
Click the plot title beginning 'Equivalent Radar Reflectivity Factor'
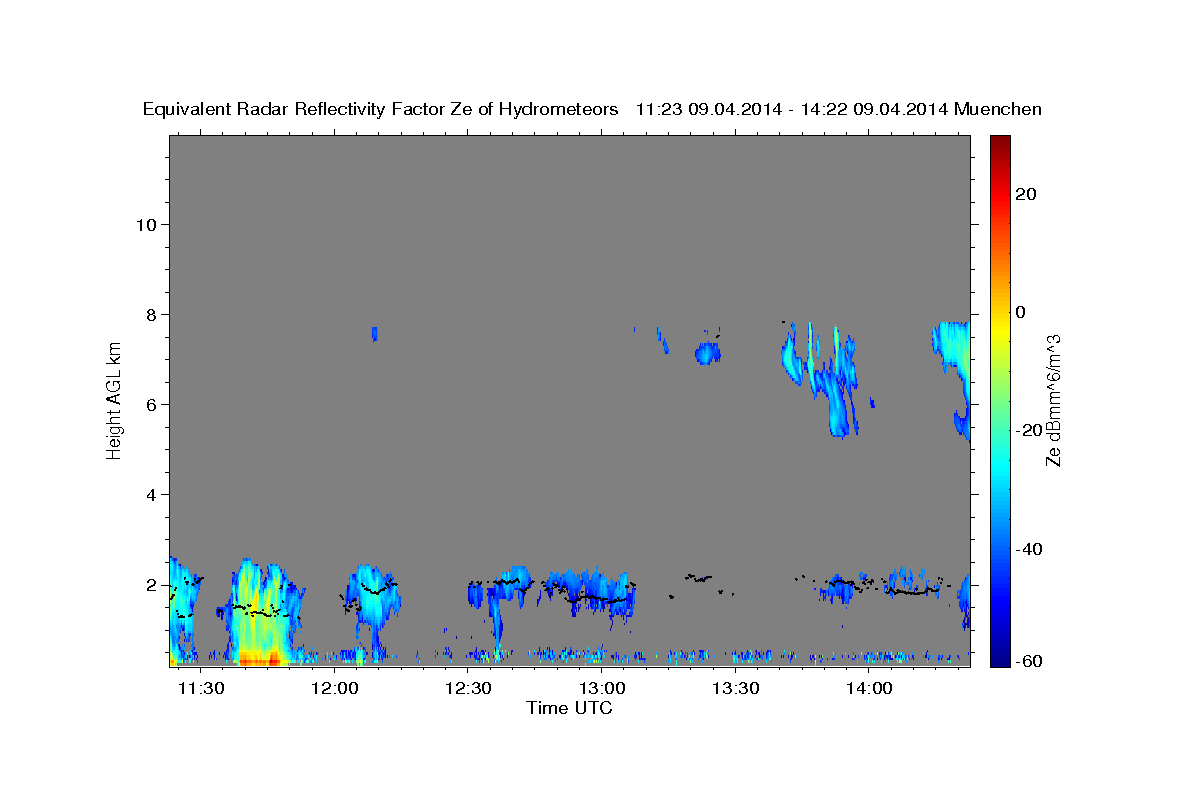[x=592, y=109]
